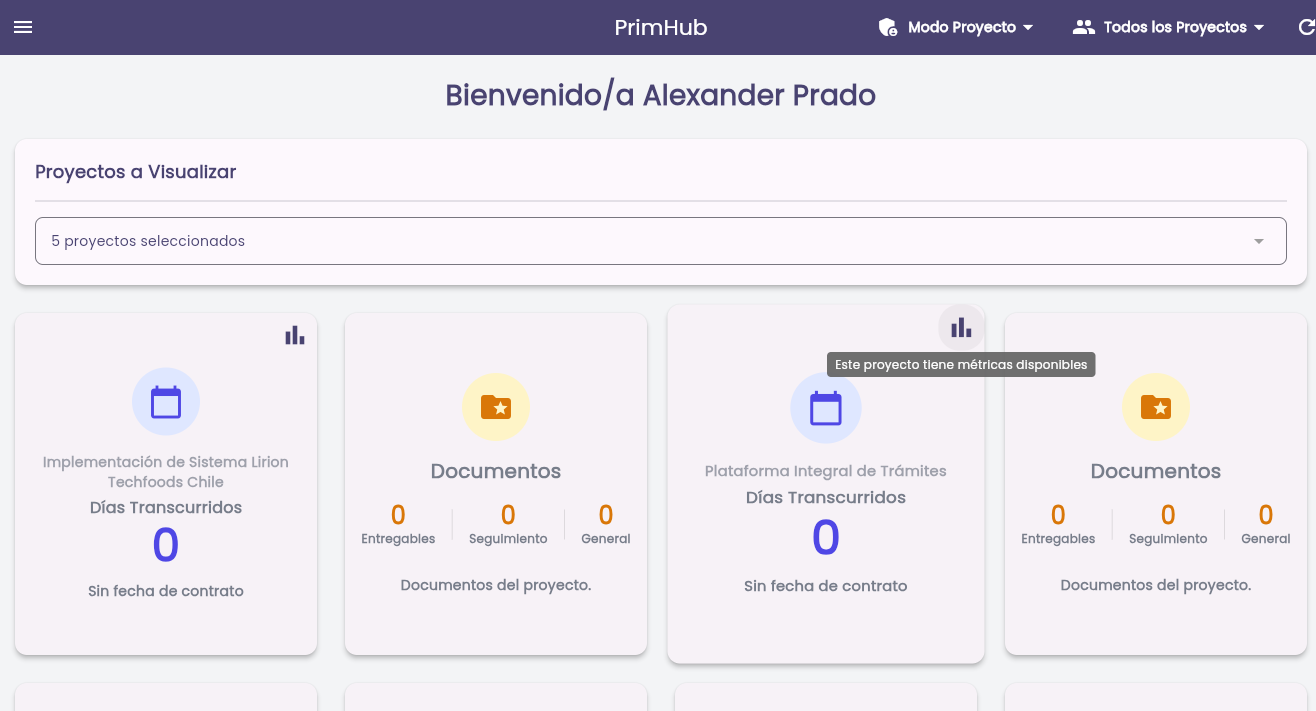The width and height of the screenshot is (1316, 711).
Task: Open the 5 proyectos seleccionados selector
Action: tap(661, 241)
